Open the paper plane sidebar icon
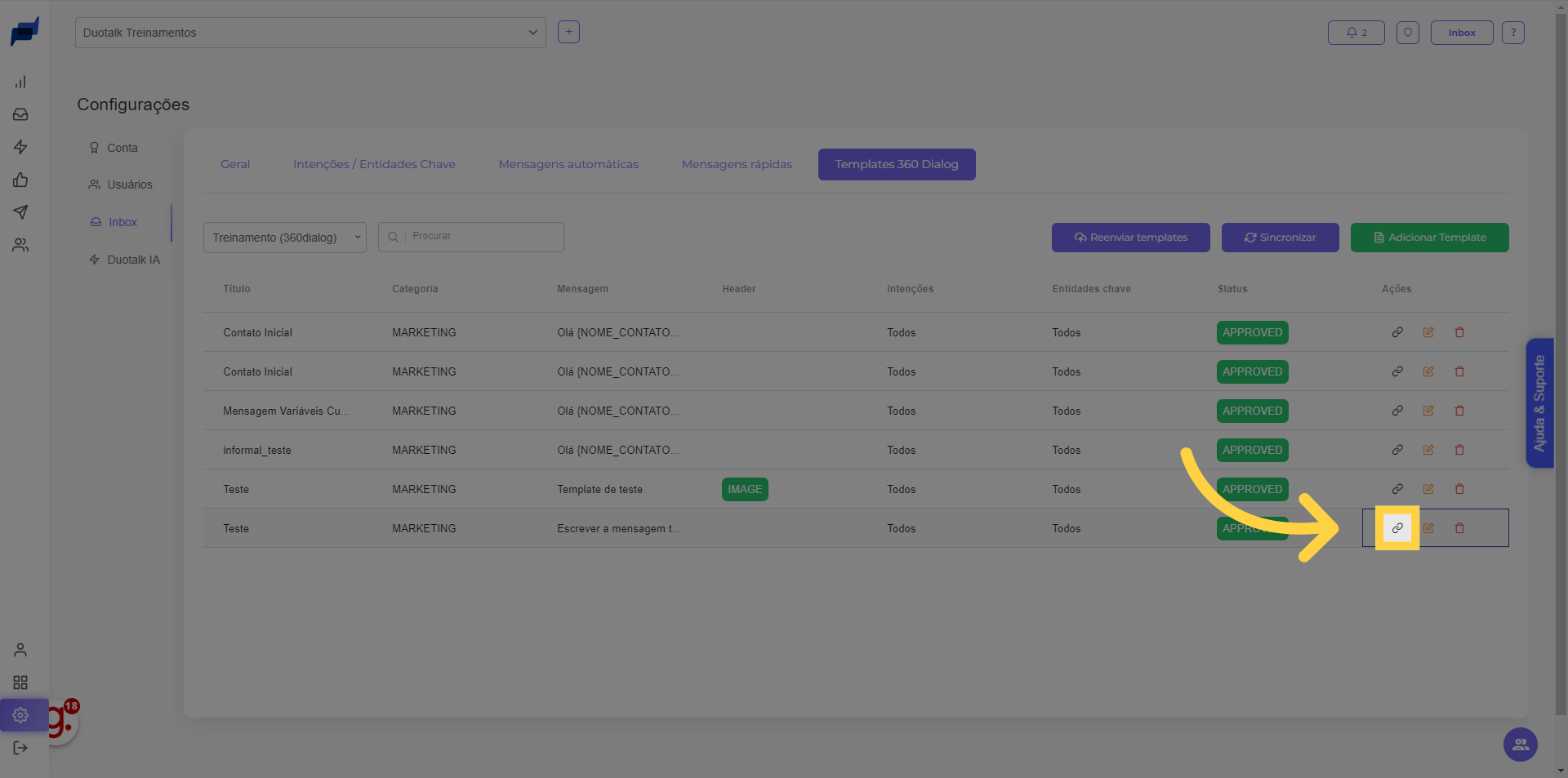The image size is (1568, 778). [20, 212]
